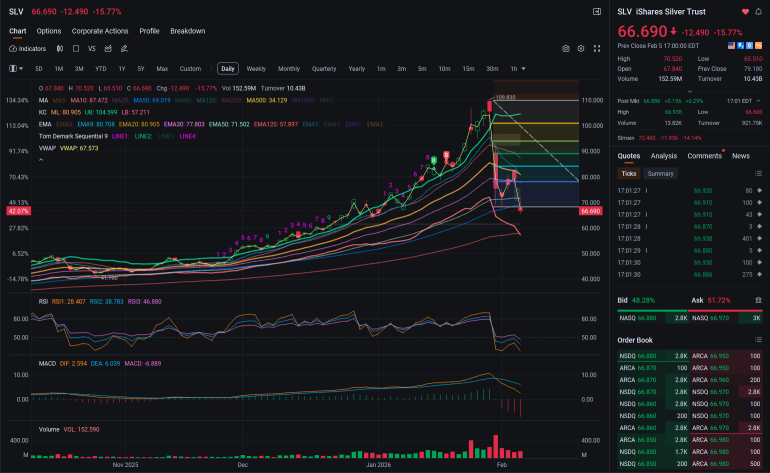Select the Daily interval
Viewport: 770px width, 473px height.
point(228,69)
